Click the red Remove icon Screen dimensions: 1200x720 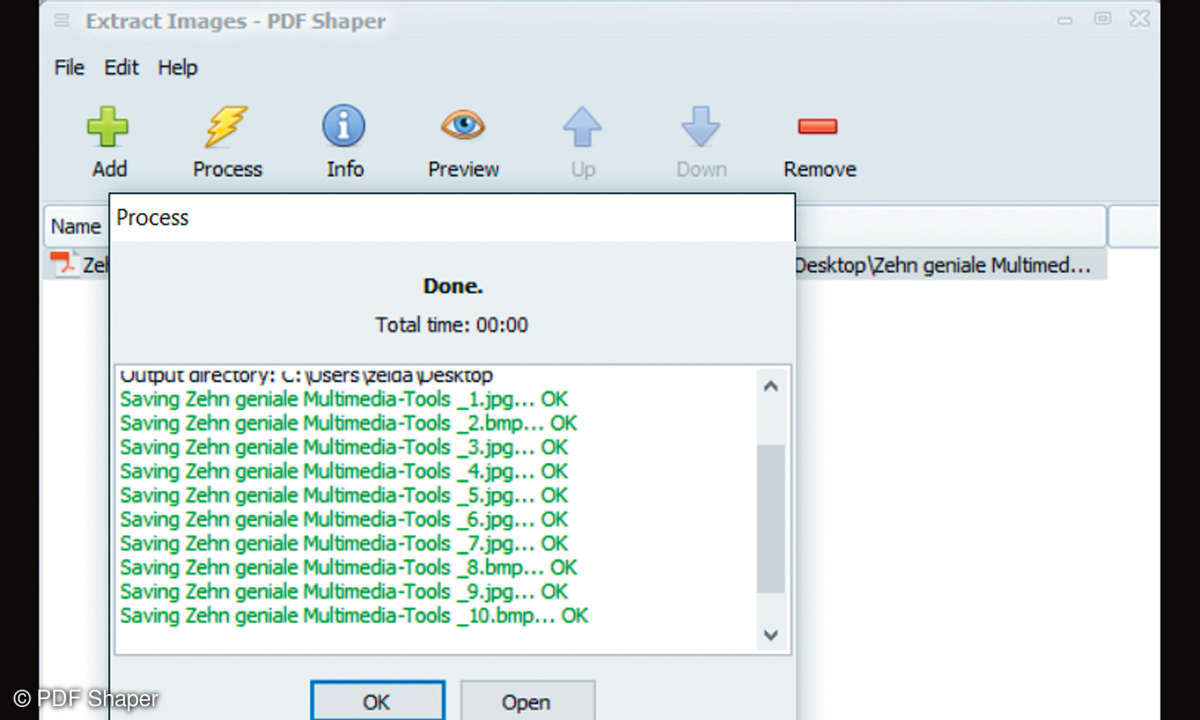(x=818, y=126)
